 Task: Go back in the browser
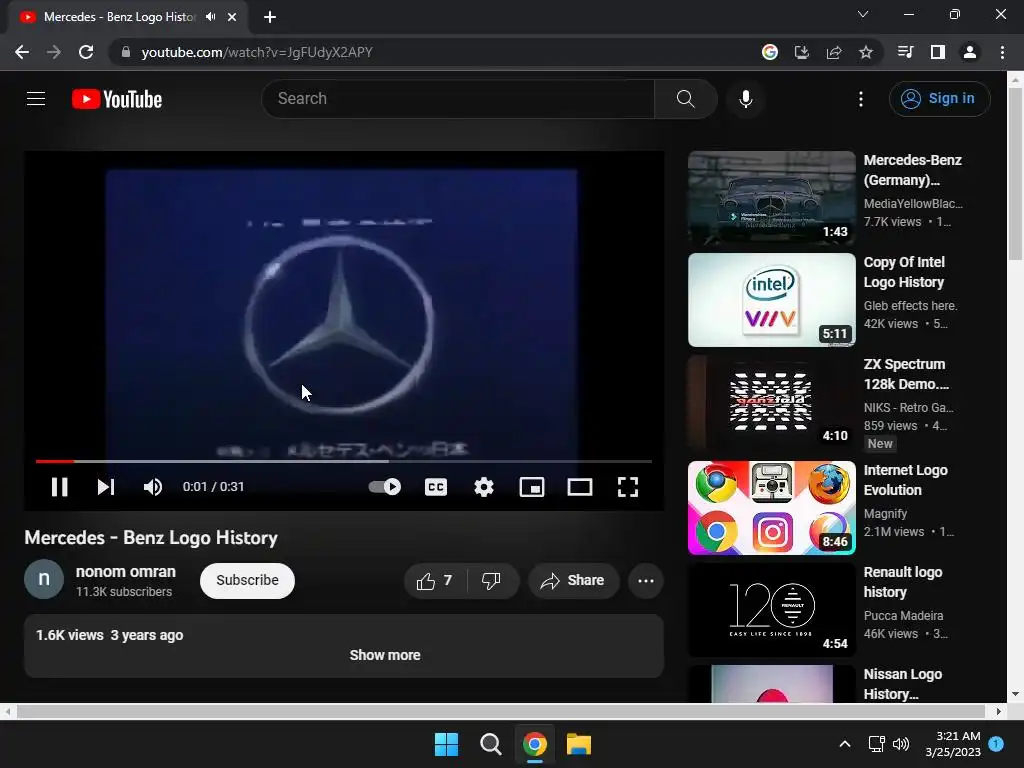coord(22,52)
